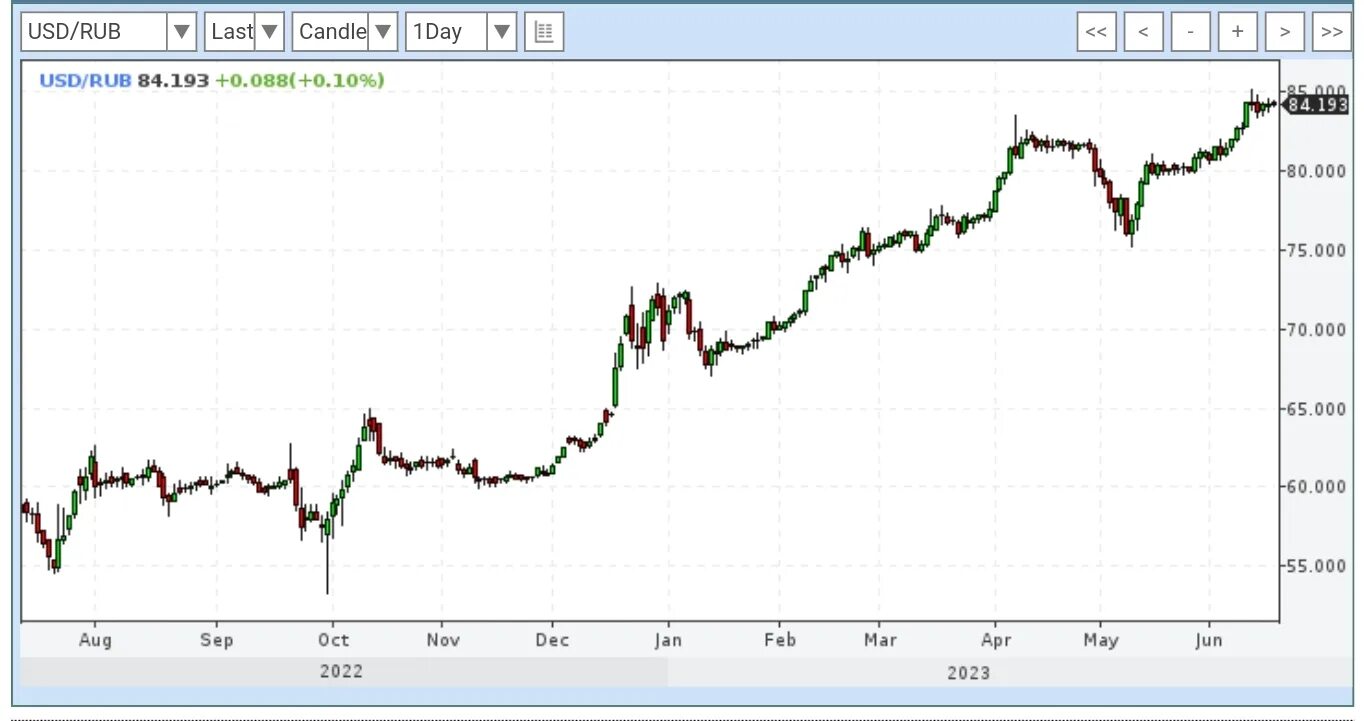This screenshot has width=1364, height=721.
Task: Click the +0.088(+0.10%) change value
Action: point(300,81)
